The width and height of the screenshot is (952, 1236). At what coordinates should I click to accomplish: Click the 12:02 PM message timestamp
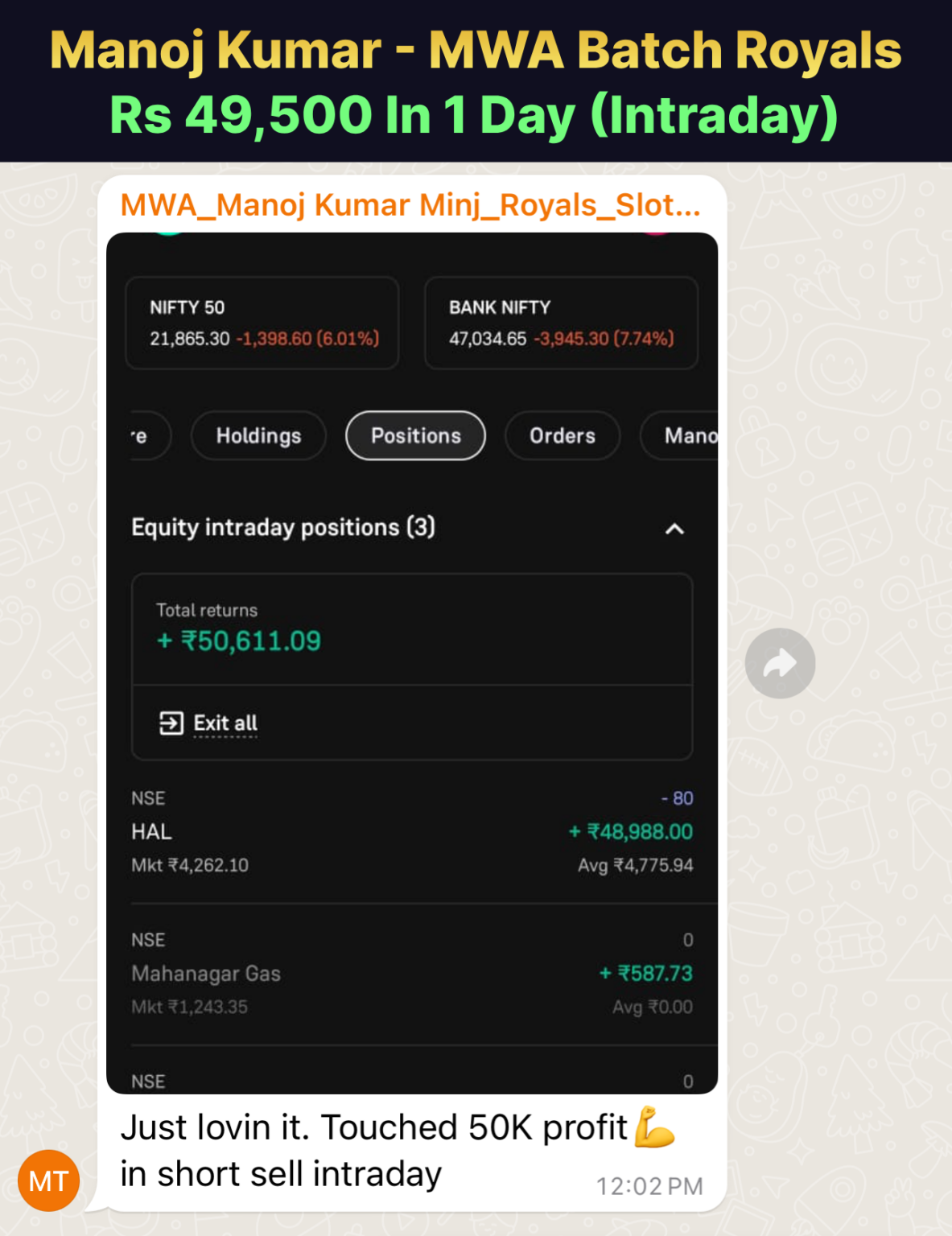(649, 1186)
